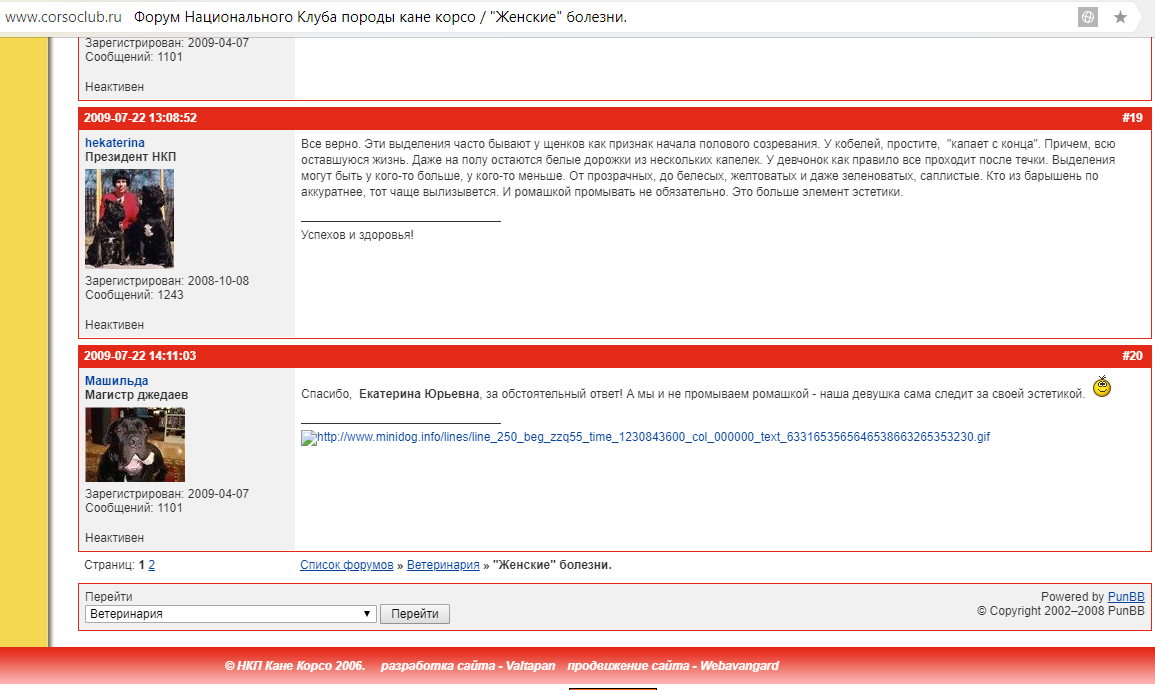Click the smiley emoticon in post #20

click(x=1101, y=386)
